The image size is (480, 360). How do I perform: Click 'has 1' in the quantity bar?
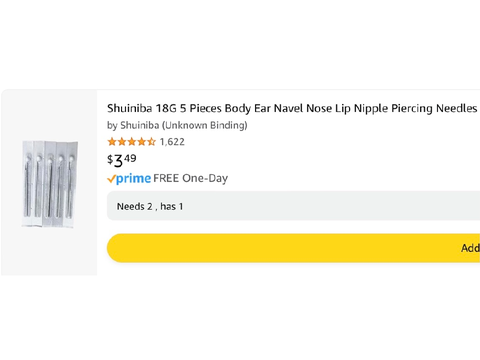click(x=172, y=206)
